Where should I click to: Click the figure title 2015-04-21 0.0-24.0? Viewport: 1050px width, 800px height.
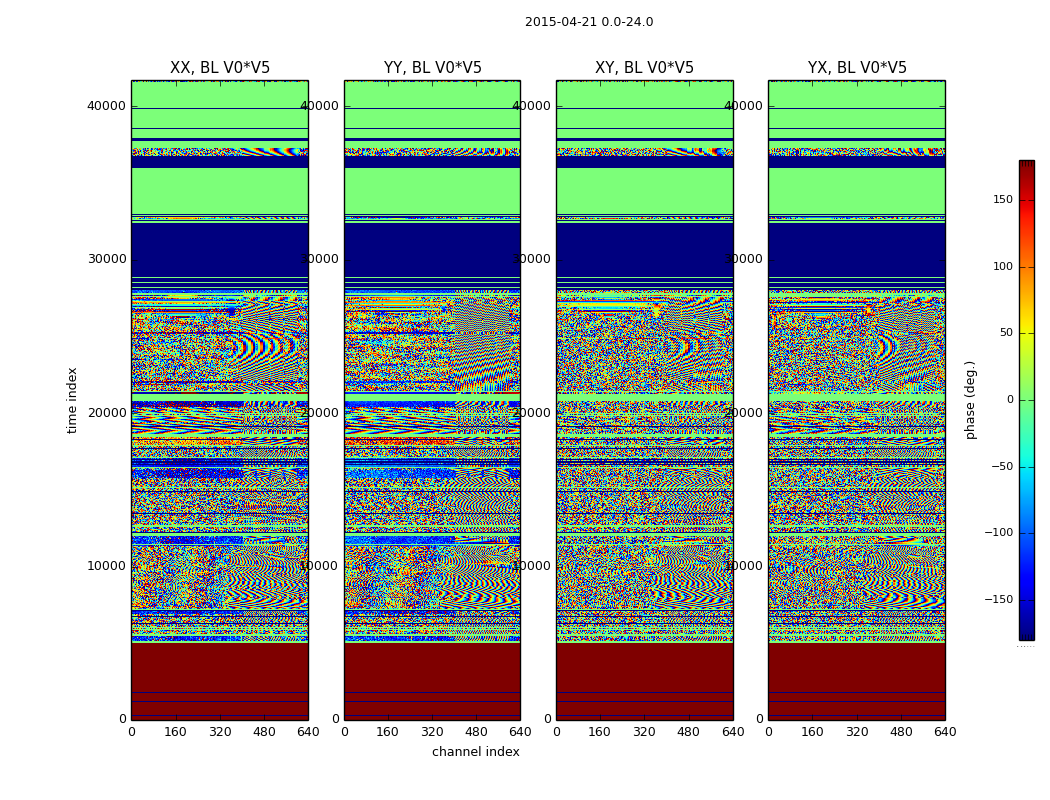589,22
